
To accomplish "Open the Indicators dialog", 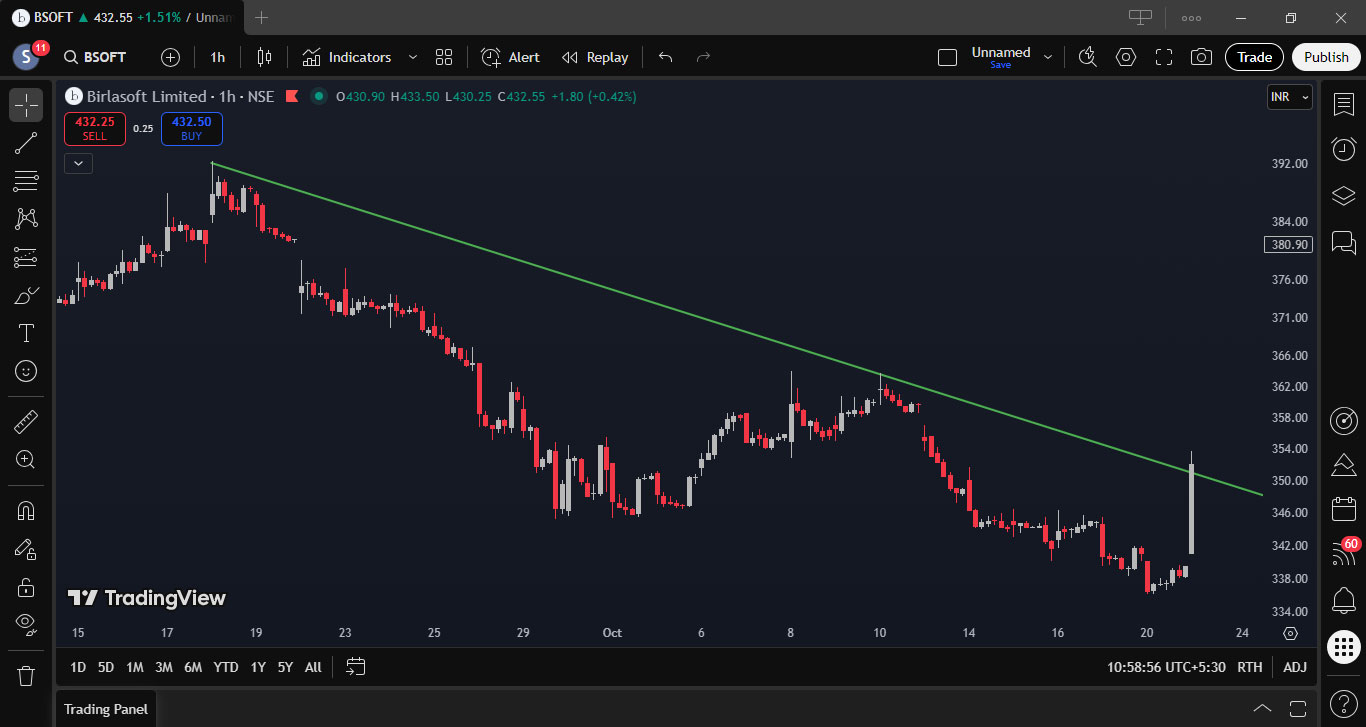I will [x=346, y=57].
